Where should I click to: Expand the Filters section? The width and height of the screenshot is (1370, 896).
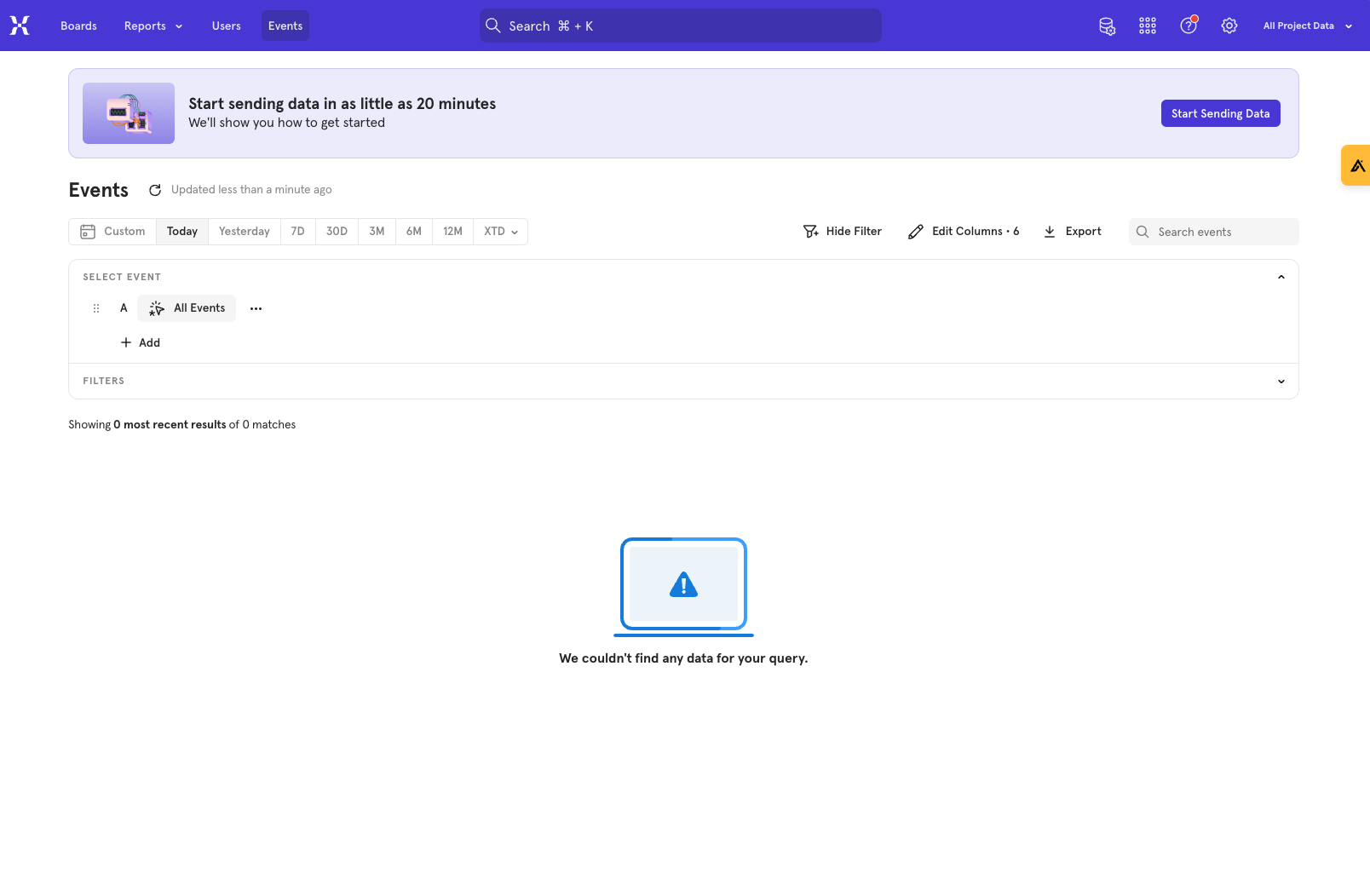pyautogui.click(x=1281, y=382)
